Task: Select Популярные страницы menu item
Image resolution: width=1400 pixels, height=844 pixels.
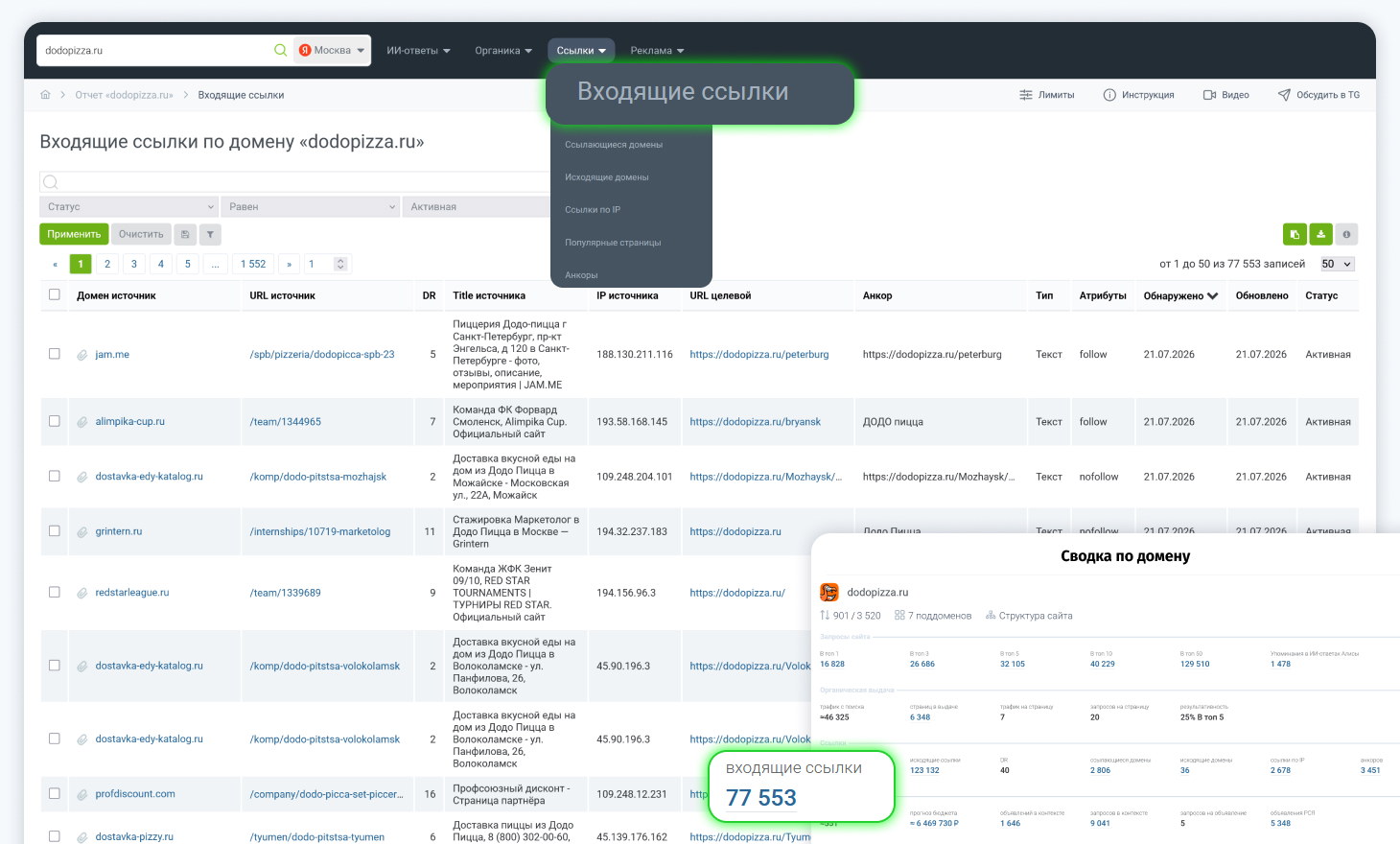Action: [x=613, y=243]
